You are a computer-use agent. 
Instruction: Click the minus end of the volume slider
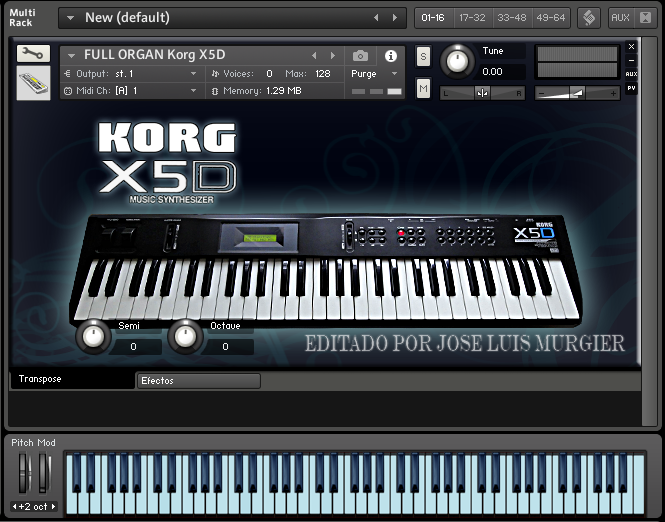click(542, 93)
